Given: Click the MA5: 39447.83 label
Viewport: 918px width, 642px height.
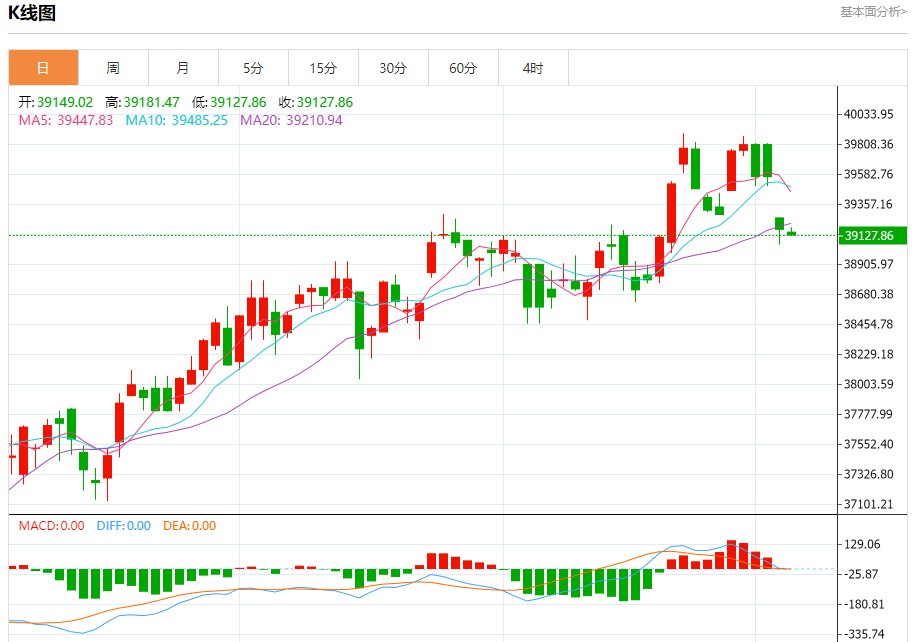Looking at the screenshot, I should click(66, 120).
